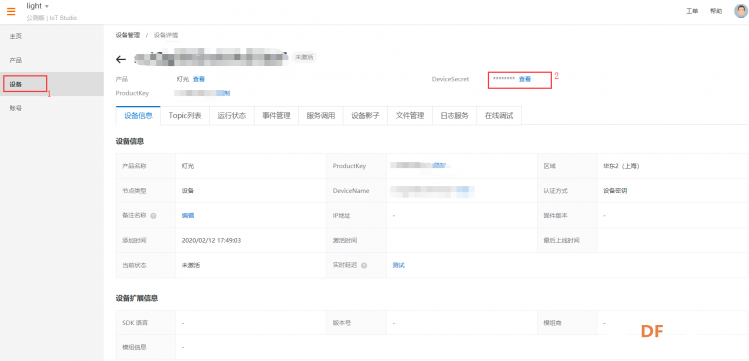Click 未激活 in the 当前状态 row

click(x=191, y=265)
